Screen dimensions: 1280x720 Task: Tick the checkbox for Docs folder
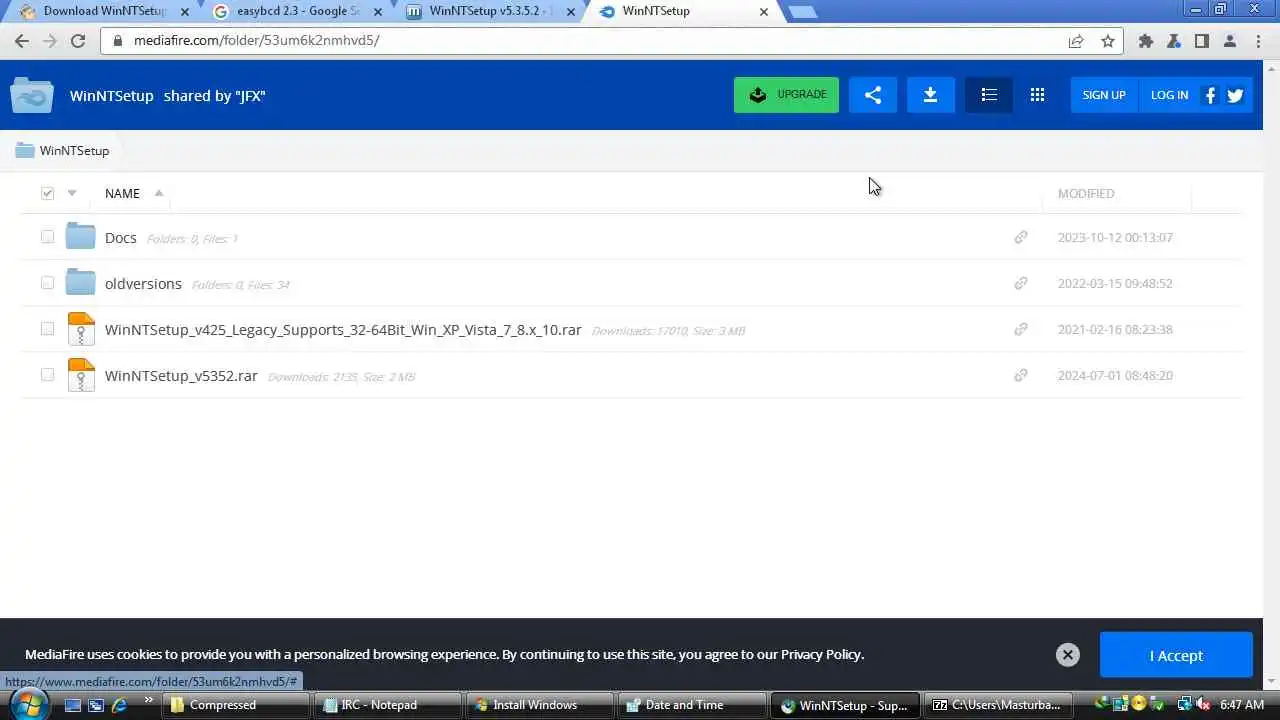tap(47, 237)
